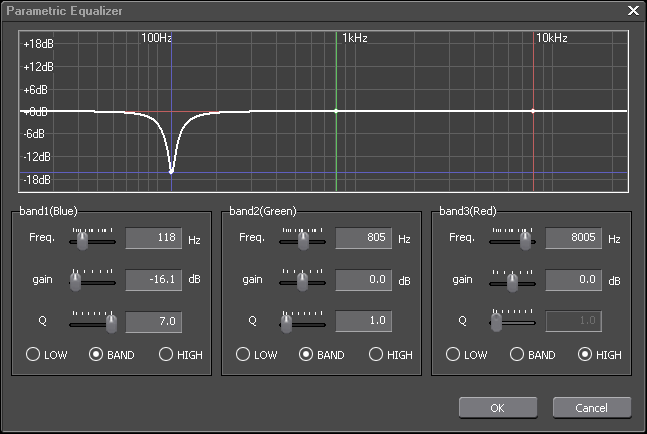Choose BAND radio button in band1(Blue)
This screenshot has width=647, height=434.
click(x=97, y=354)
